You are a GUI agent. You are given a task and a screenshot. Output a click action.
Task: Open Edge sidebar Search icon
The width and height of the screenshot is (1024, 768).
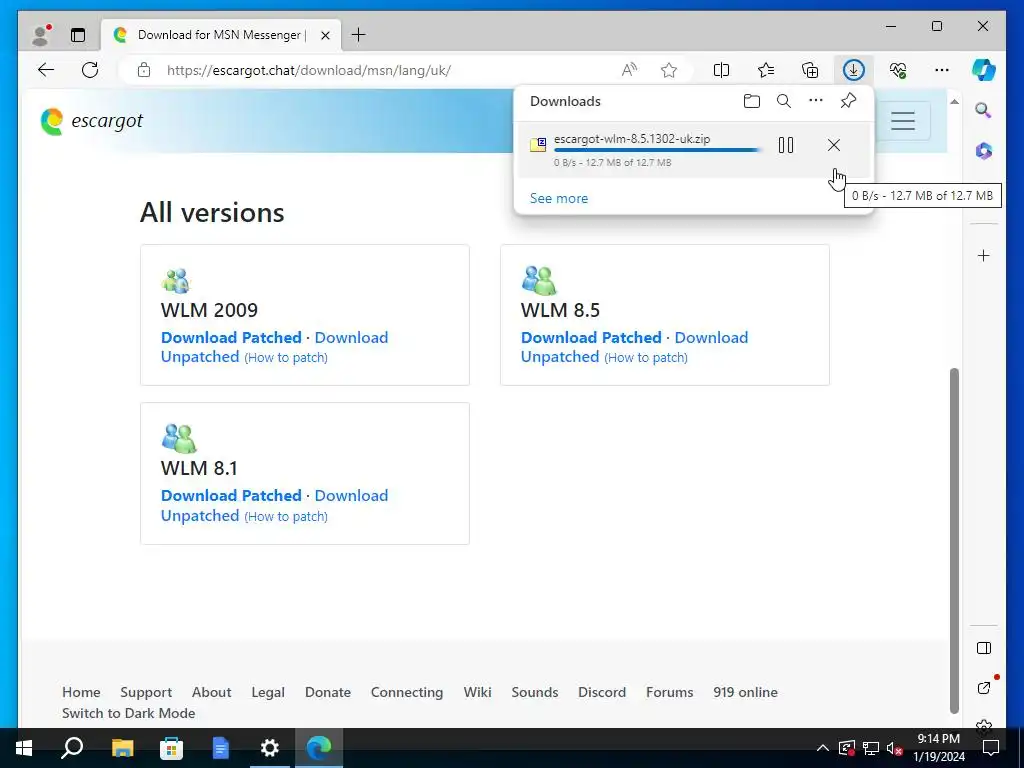[984, 110]
